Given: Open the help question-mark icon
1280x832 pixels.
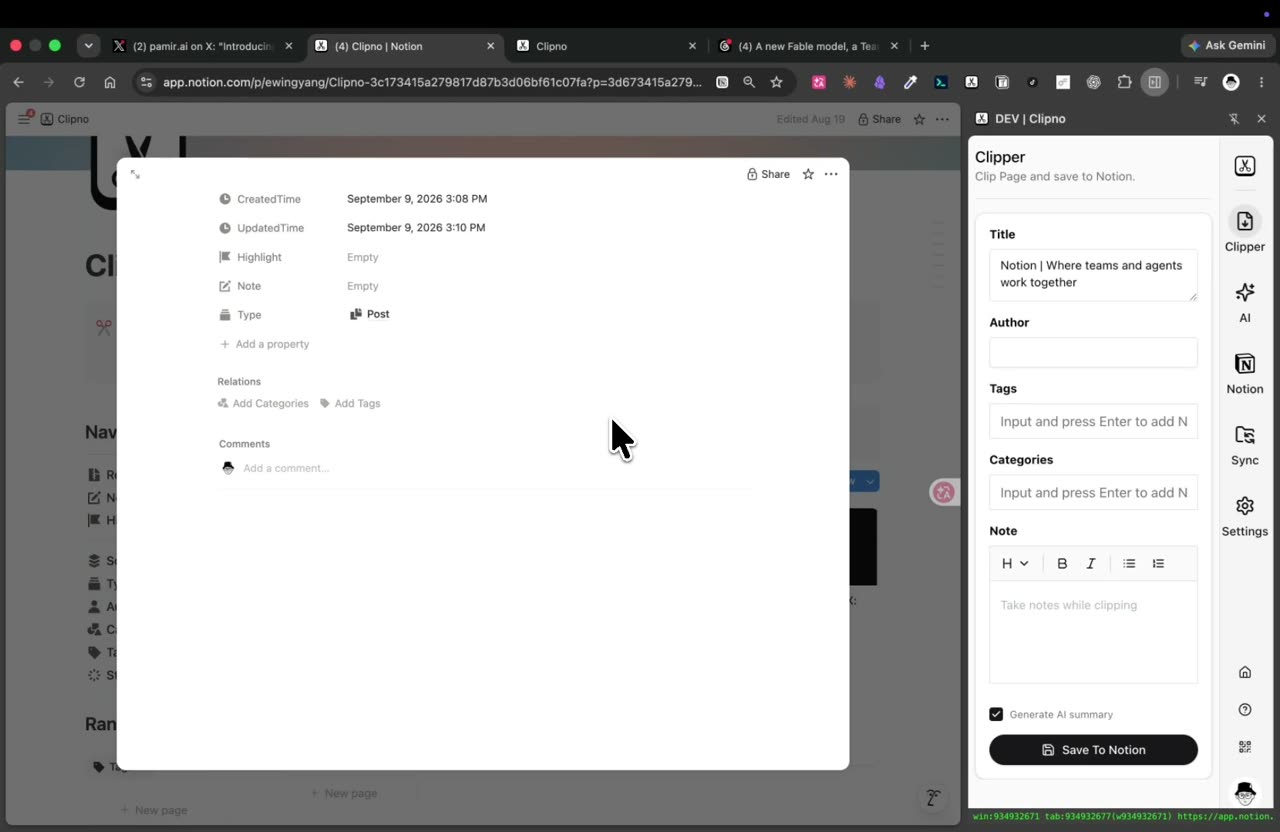Looking at the screenshot, I should click(1245, 710).
